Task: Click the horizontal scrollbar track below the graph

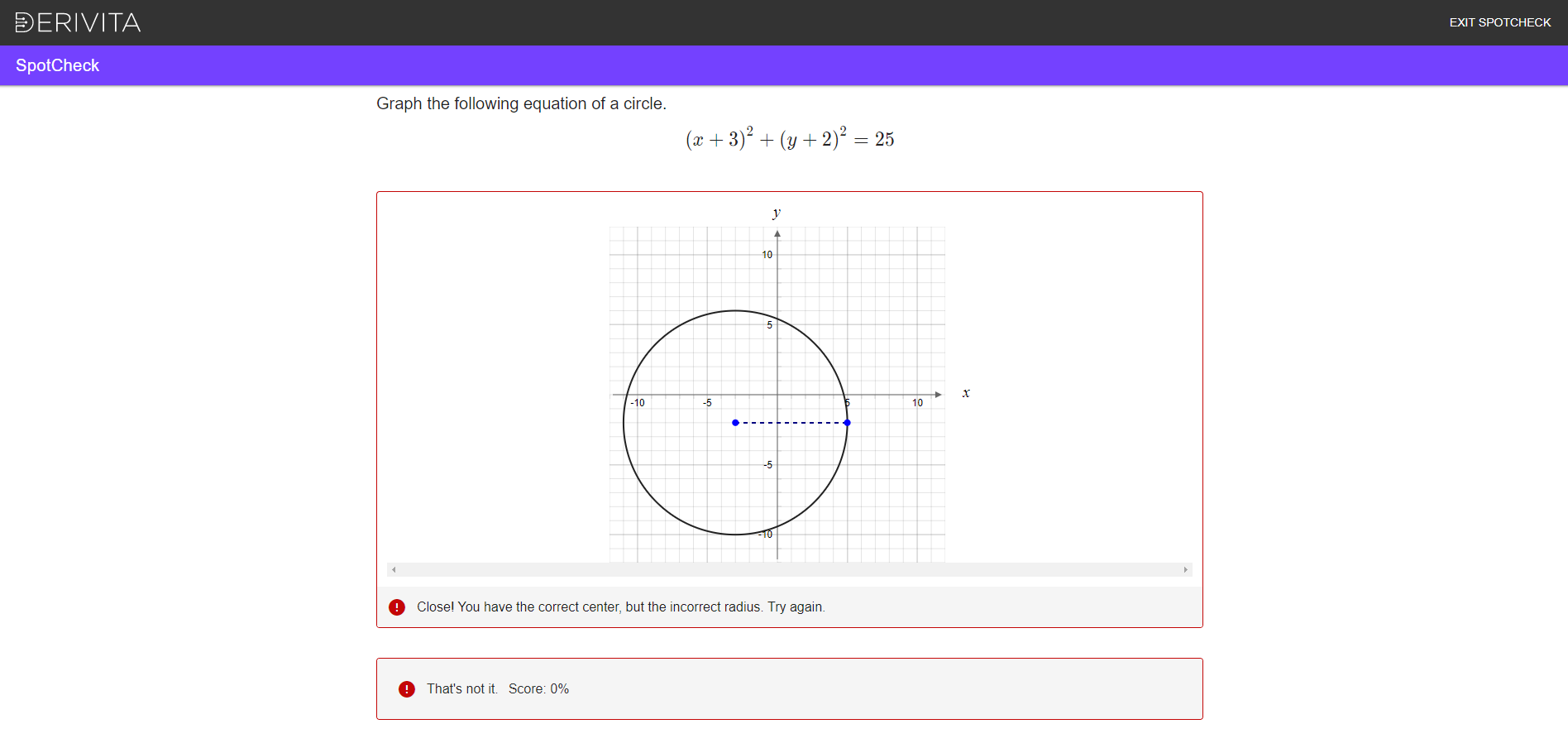Action: 789,570
